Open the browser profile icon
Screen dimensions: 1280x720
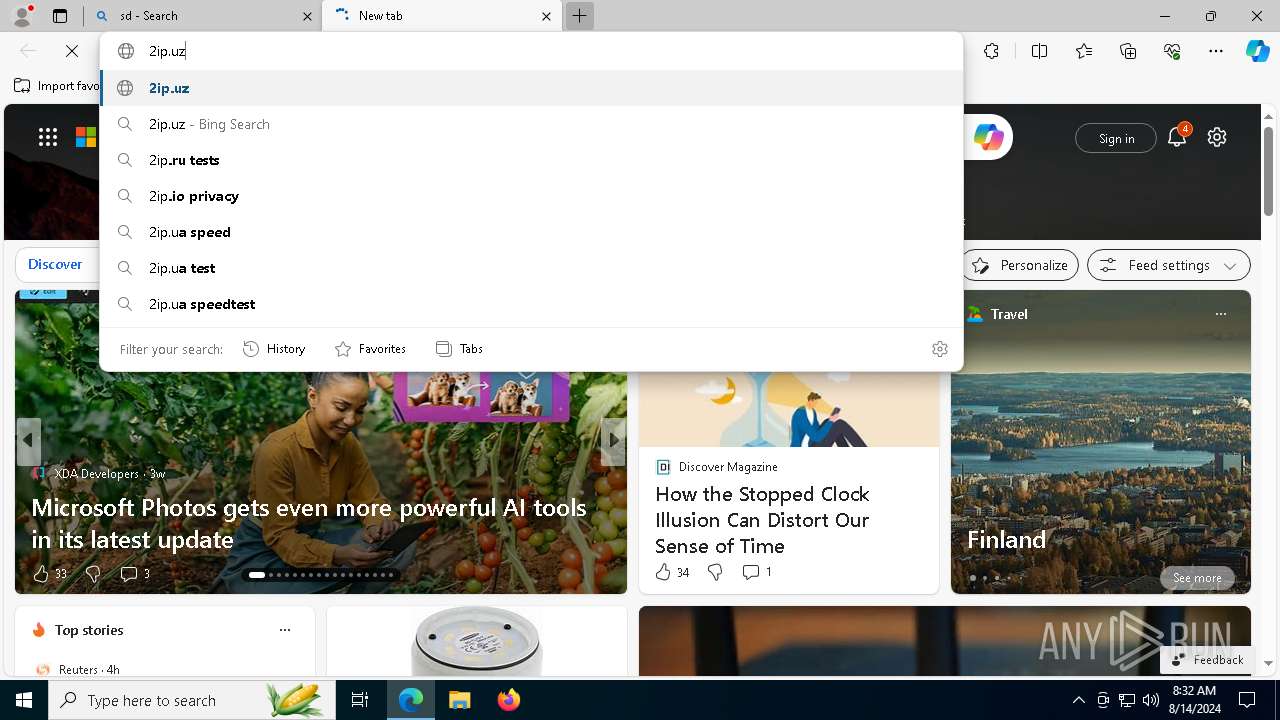(x=22, y=15)
